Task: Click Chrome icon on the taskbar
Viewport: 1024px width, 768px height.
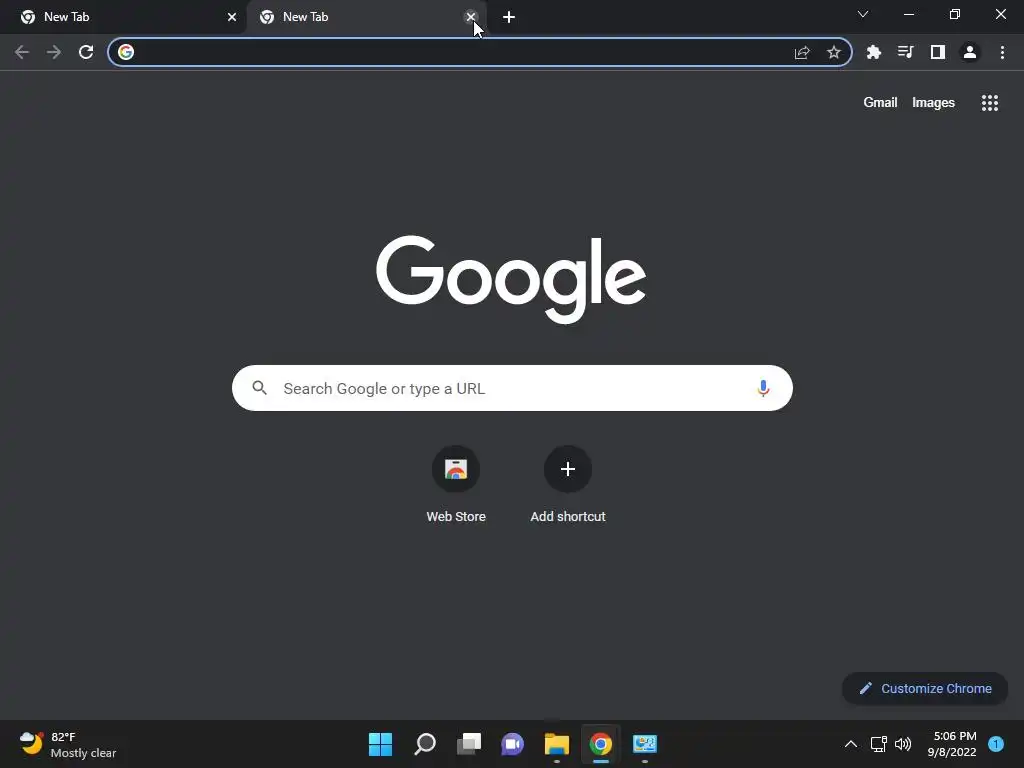Action: tap(600, 744)
